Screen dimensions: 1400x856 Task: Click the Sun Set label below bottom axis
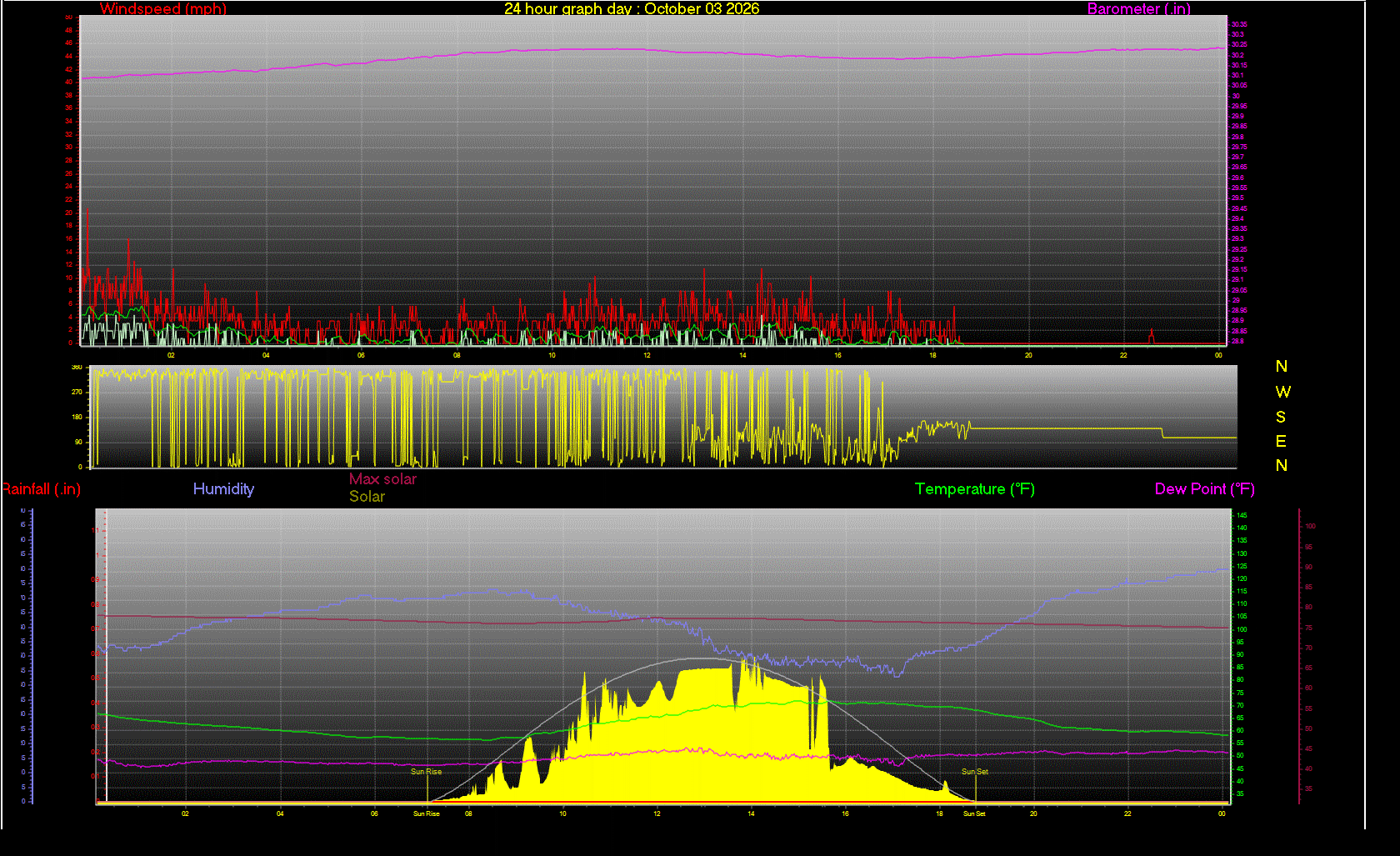(x=974, y=813)
